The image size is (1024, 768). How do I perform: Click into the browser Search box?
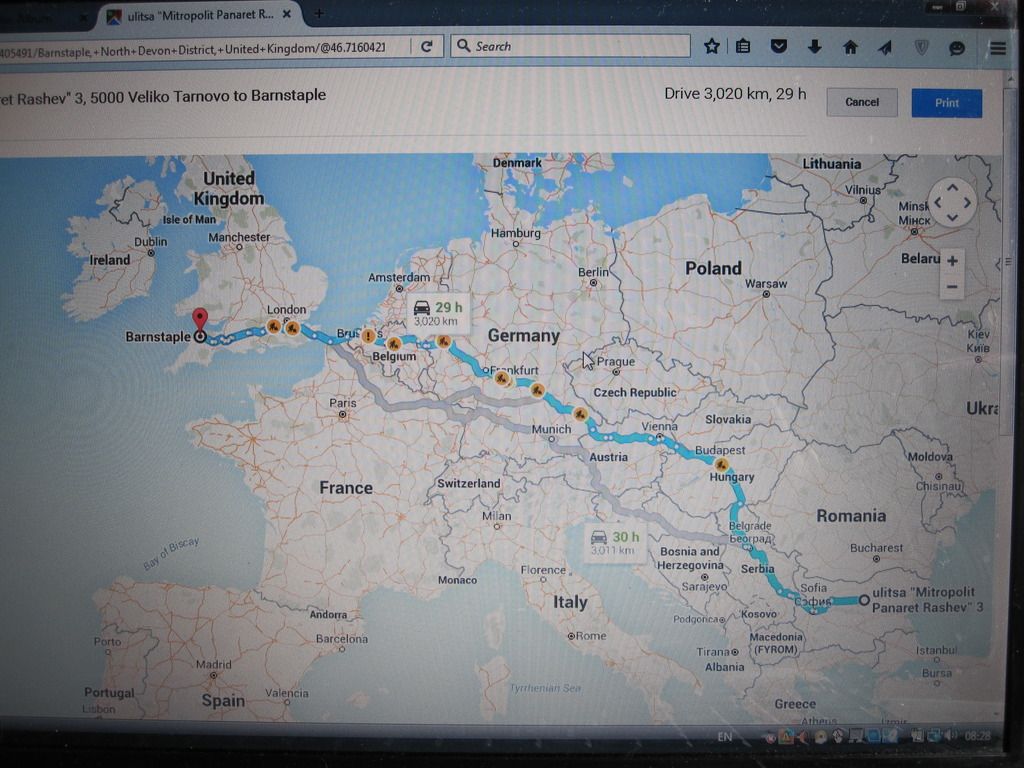pyautogui.click(x=570, y=46)
